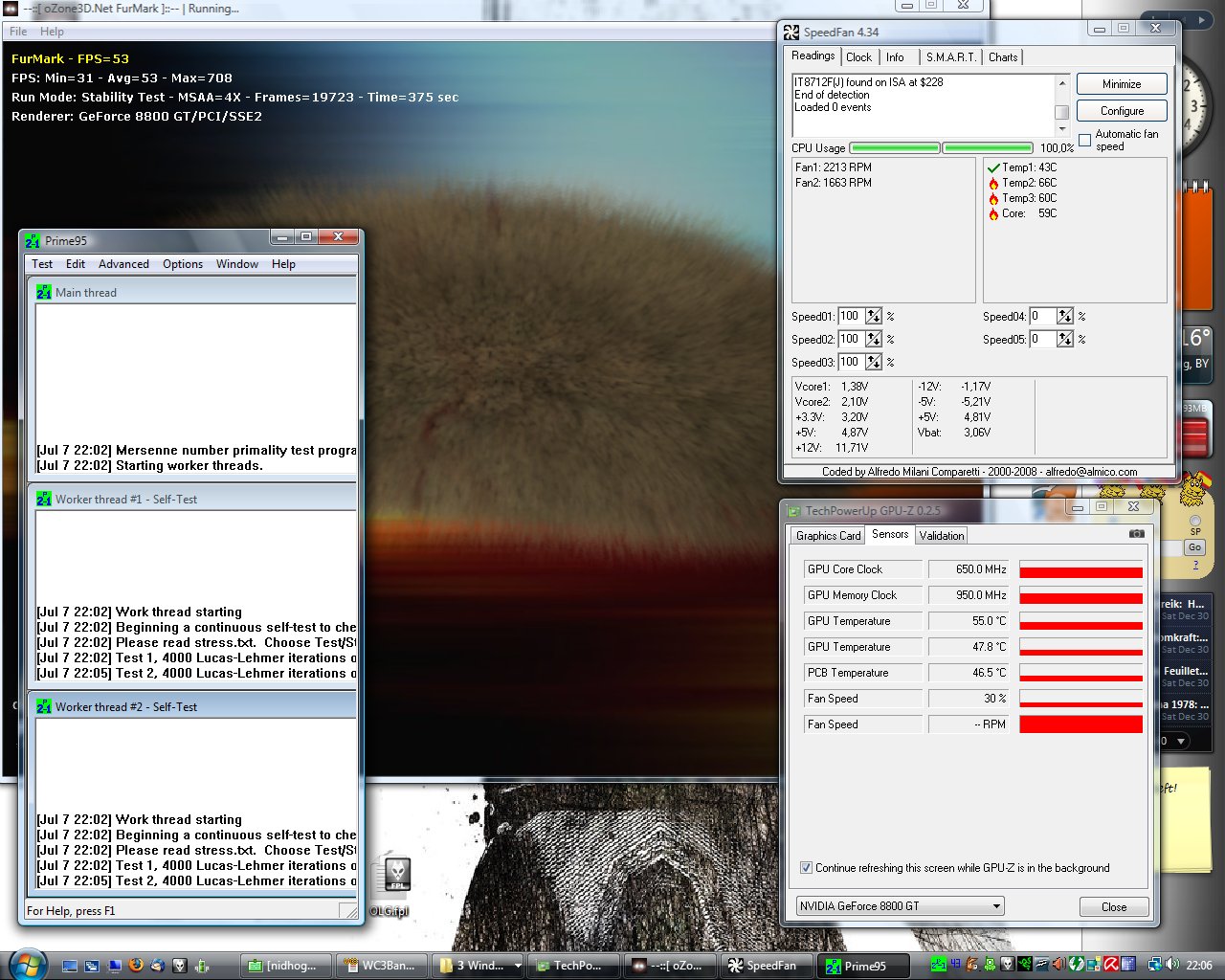Click GPU Core Clock red graph

1080,569
